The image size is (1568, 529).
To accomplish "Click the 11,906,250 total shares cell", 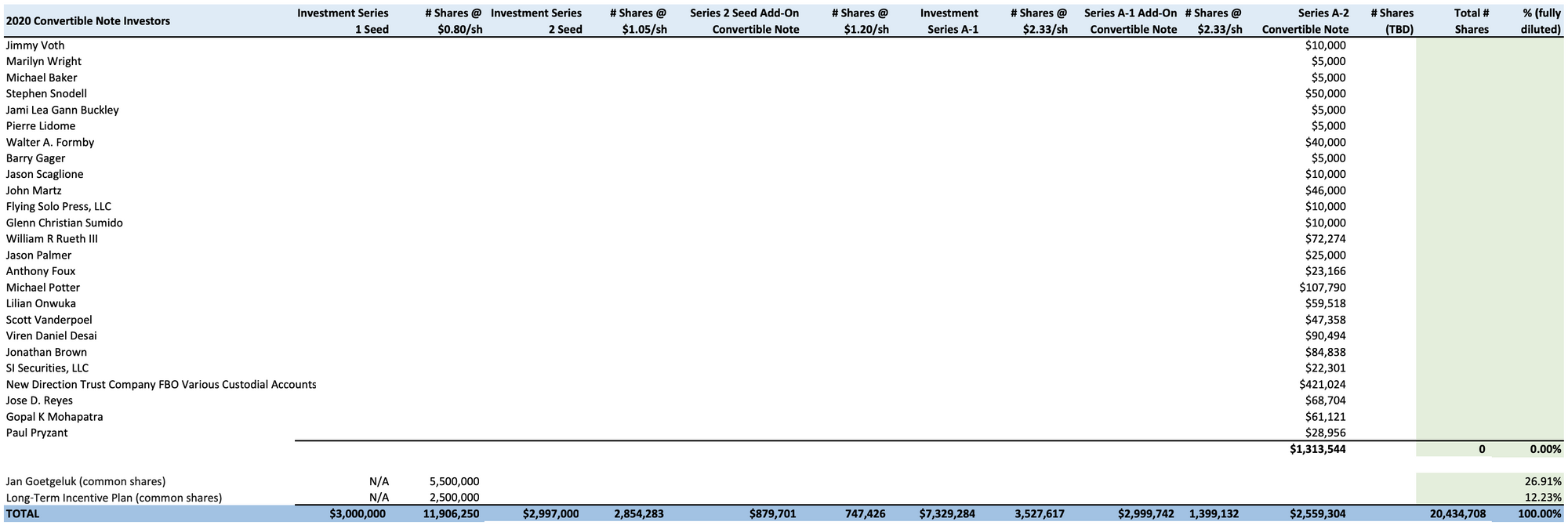I will (449, 514).
